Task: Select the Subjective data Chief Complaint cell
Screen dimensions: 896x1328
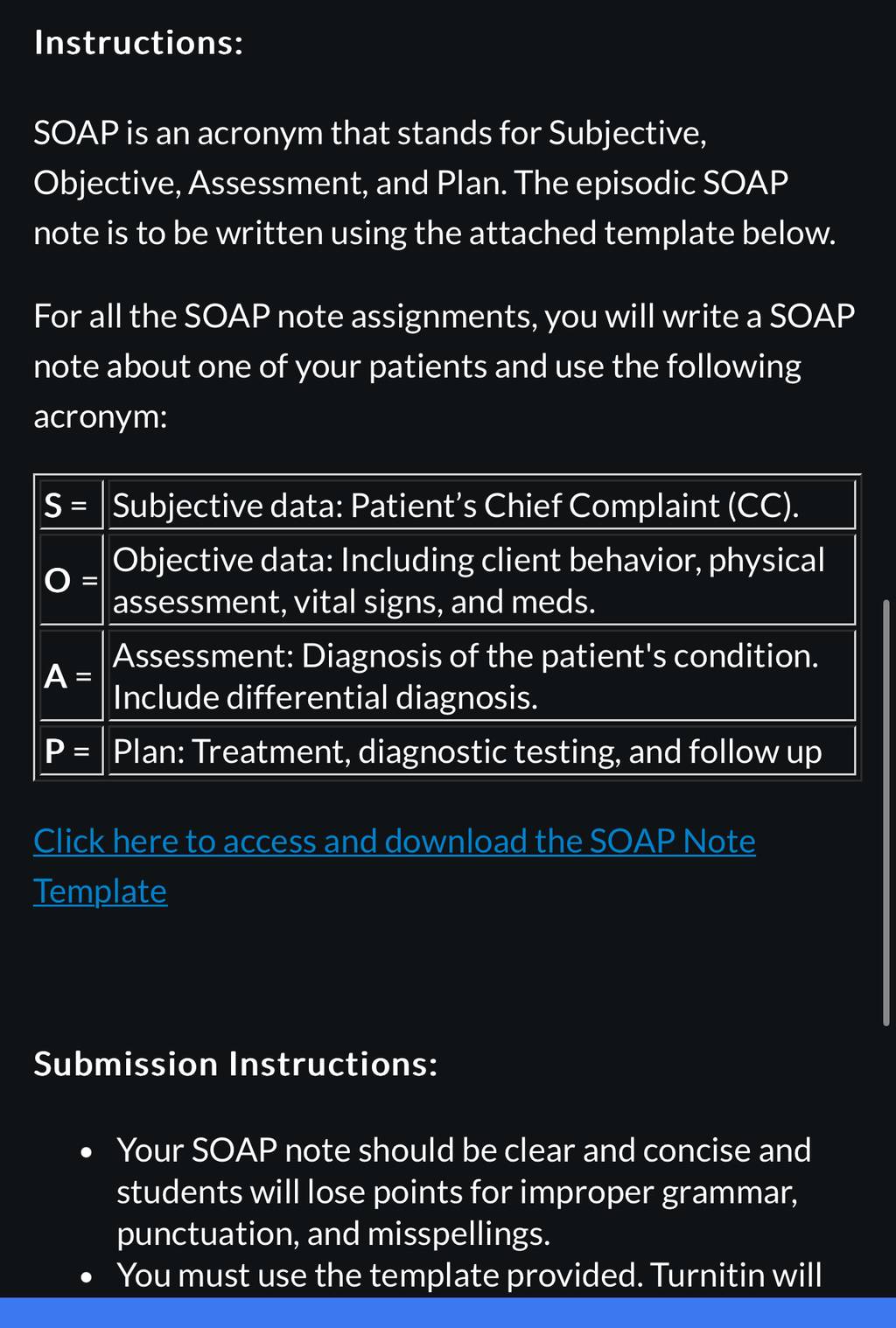Action: coord(481,506)
